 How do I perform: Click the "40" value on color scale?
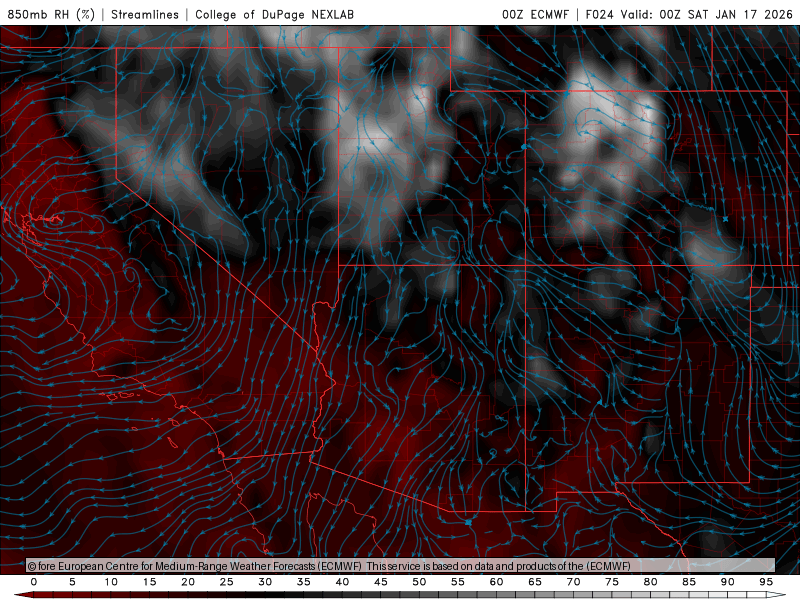[342, 582]
